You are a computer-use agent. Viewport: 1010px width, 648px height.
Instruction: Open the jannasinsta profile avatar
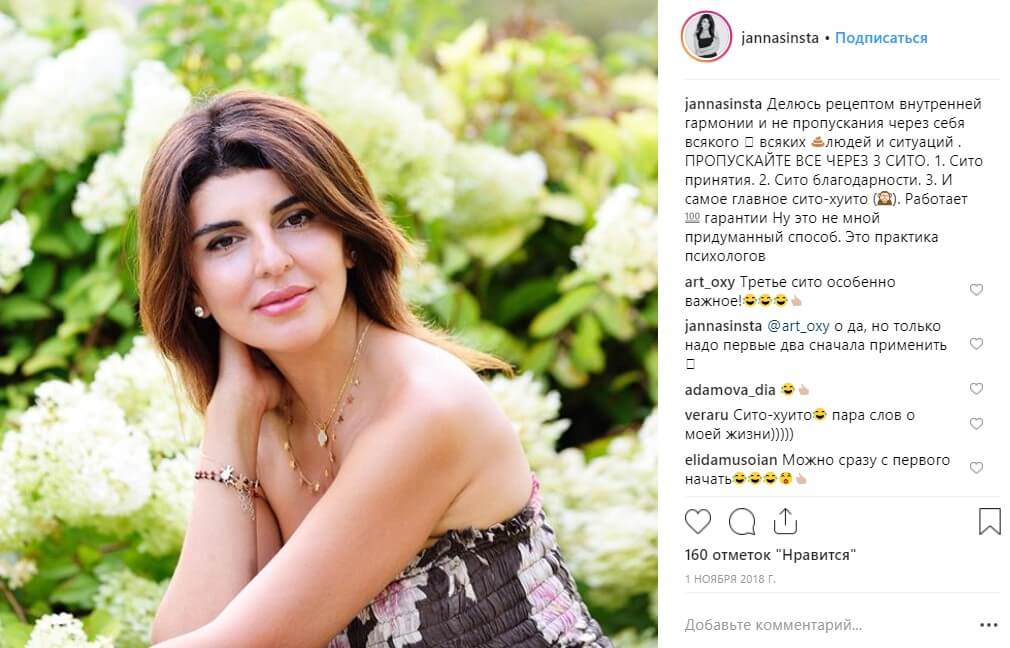tap(707, 37)
